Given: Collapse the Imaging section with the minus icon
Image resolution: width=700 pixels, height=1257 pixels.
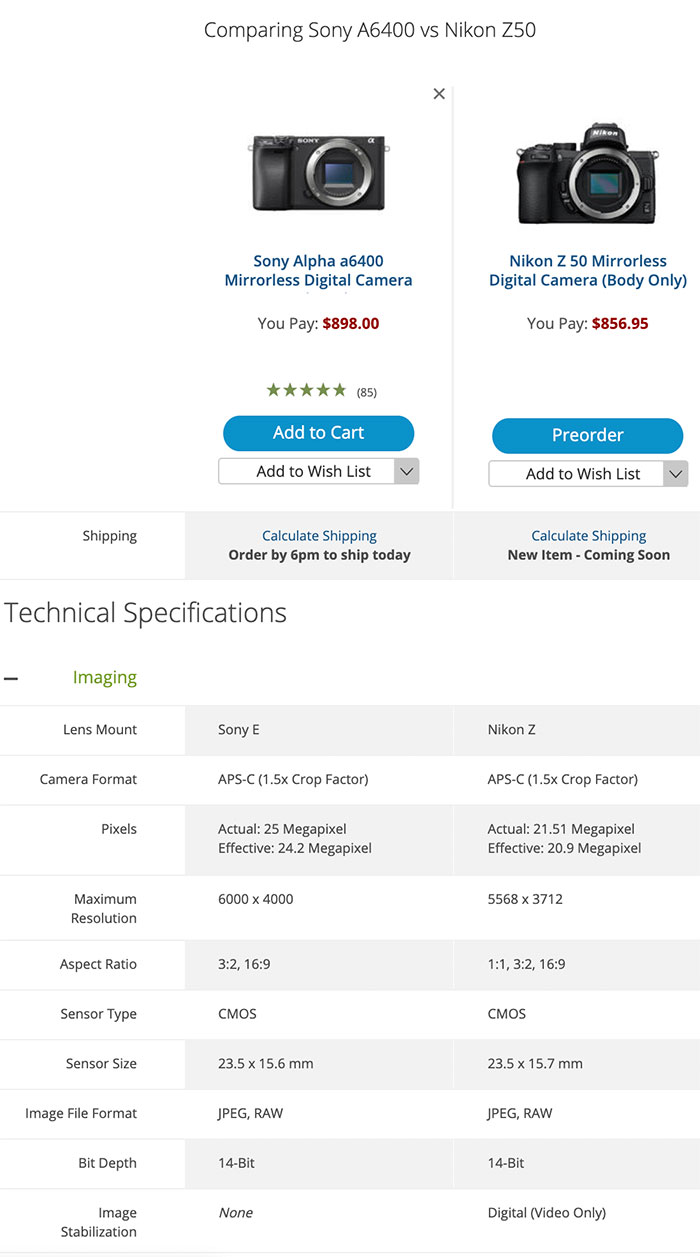Looking at the screenshot, I should click(11, 678).
